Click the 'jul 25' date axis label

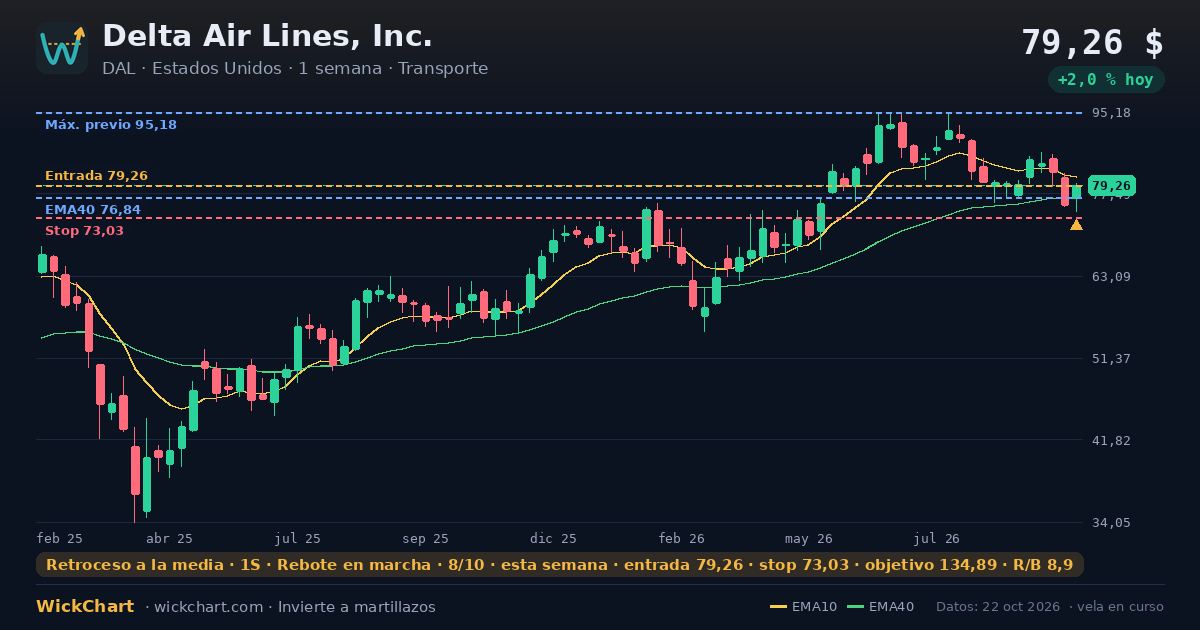click(298, 538)
